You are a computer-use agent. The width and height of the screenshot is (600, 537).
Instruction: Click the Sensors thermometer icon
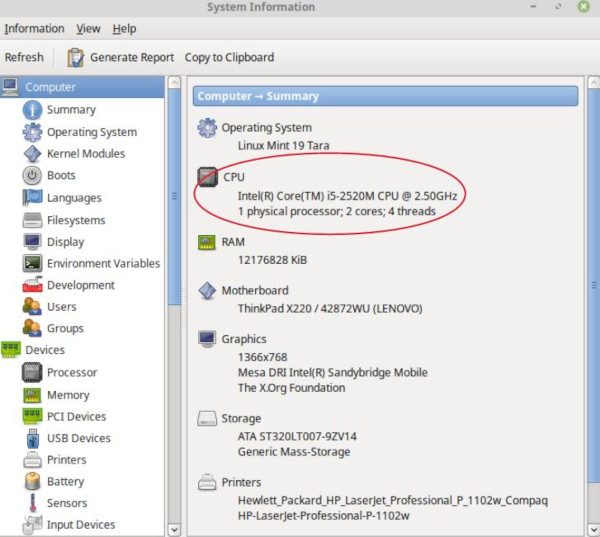coord(31,503)
